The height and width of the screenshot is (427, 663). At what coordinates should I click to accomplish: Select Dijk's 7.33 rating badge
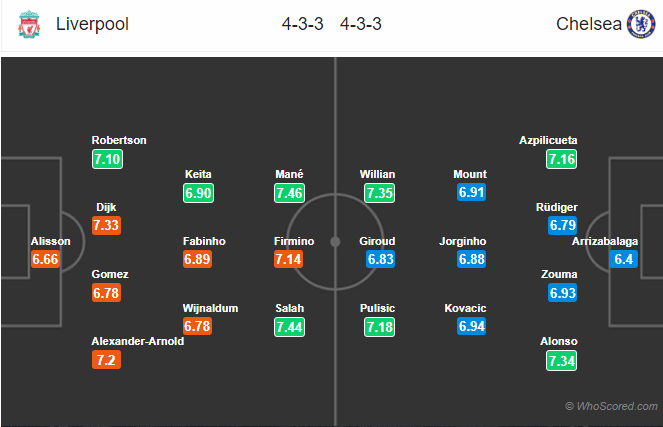click(x=106, y=225)
